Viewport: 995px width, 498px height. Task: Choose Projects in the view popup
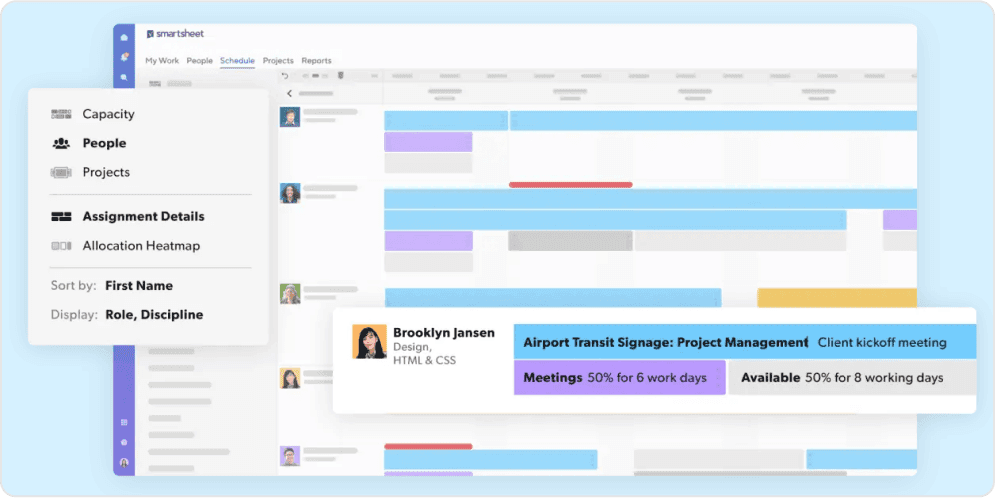click(106, 173)
